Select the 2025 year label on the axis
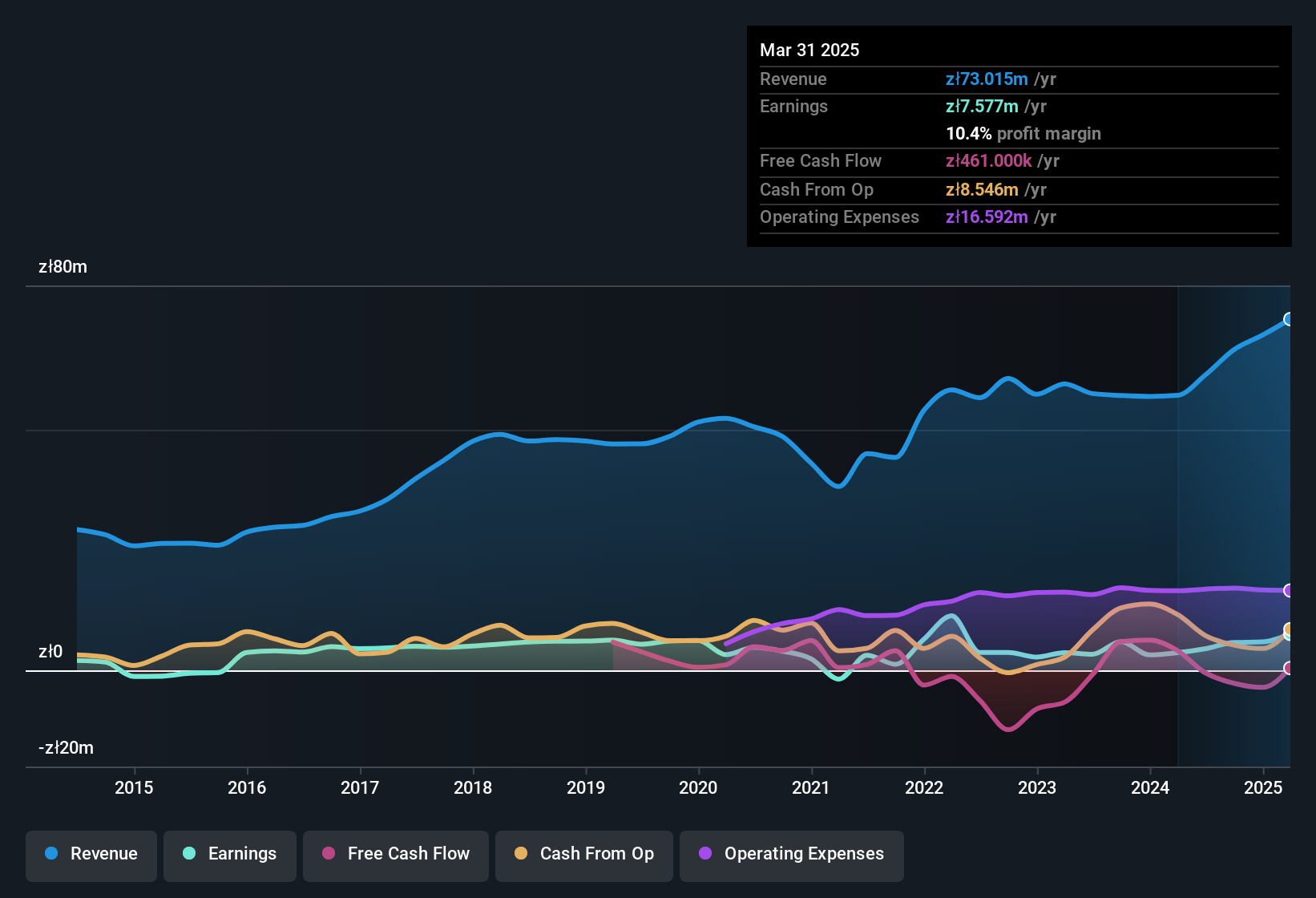The height and width of the screenshot is (898, 1316). click(x=1264, y=787)
